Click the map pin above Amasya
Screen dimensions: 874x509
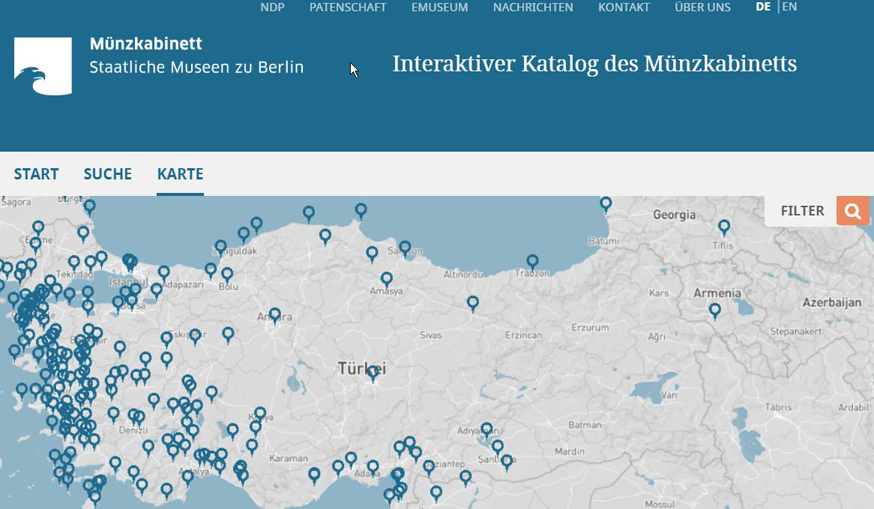[x=387, y=280]
